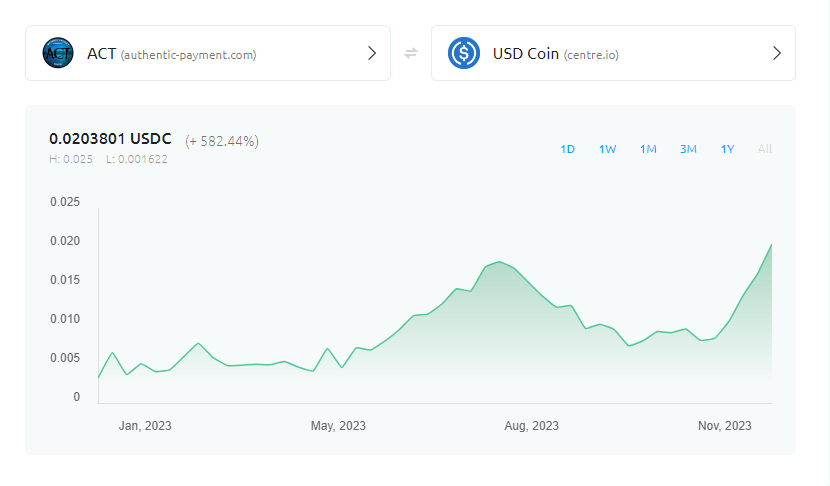Click the chart peak near August 2023
This screenshot has width=830, height=486.
pos(500,262)
